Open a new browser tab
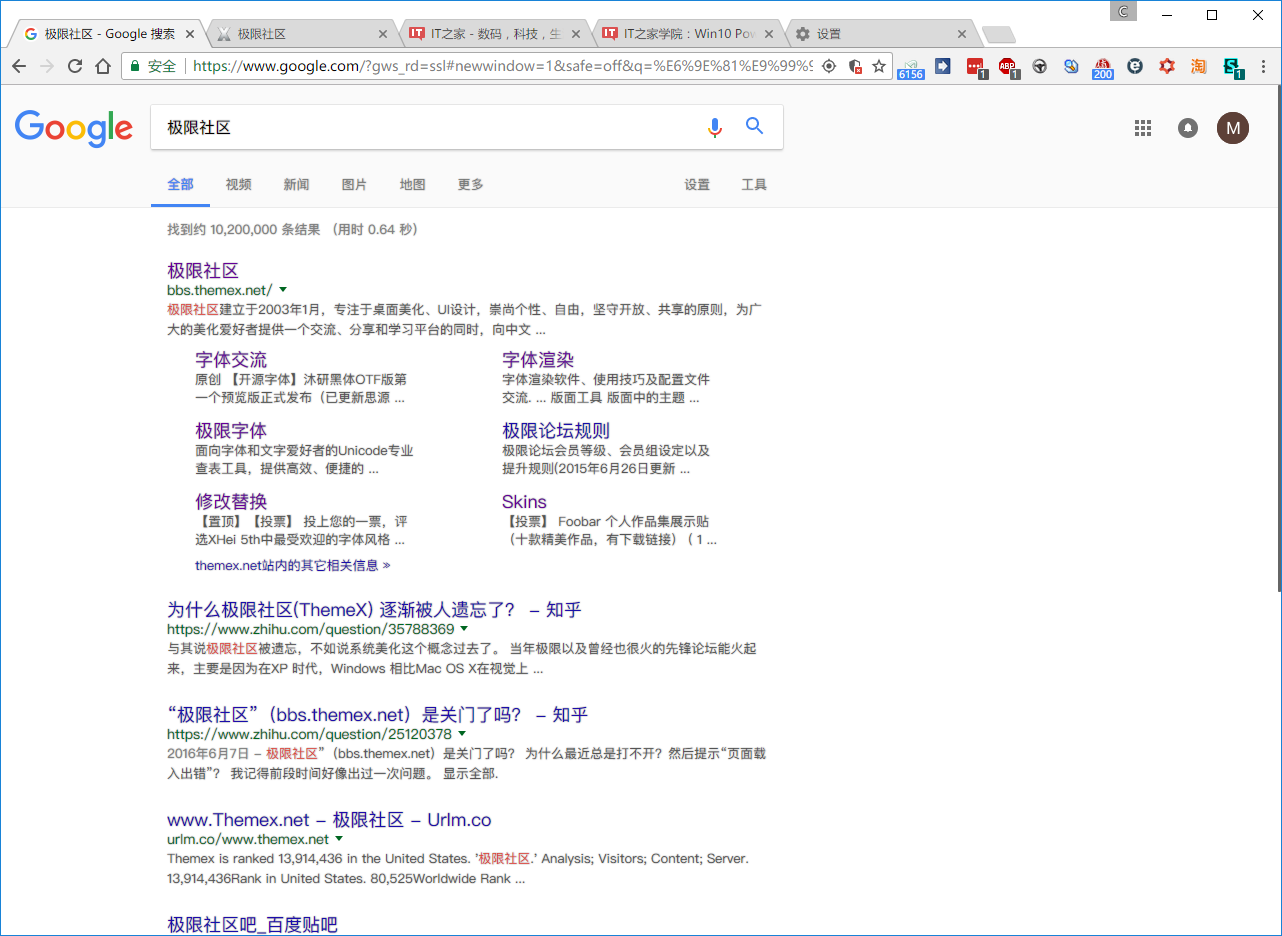The image size is (1282, 936). coord(999,35)
